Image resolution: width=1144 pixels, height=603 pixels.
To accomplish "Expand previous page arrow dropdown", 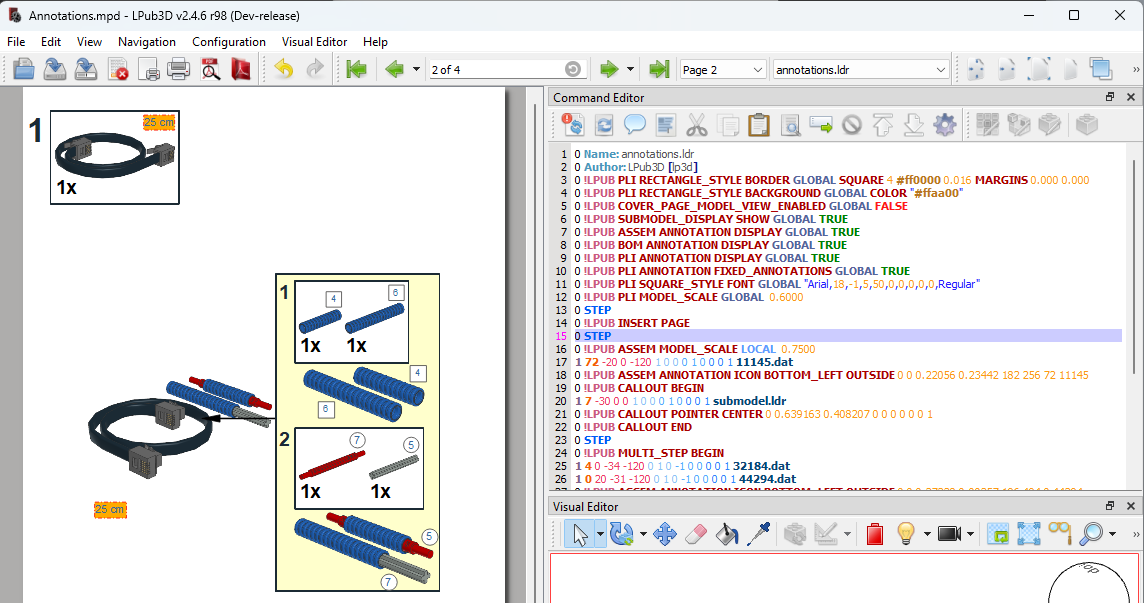I will click(416, 70).
